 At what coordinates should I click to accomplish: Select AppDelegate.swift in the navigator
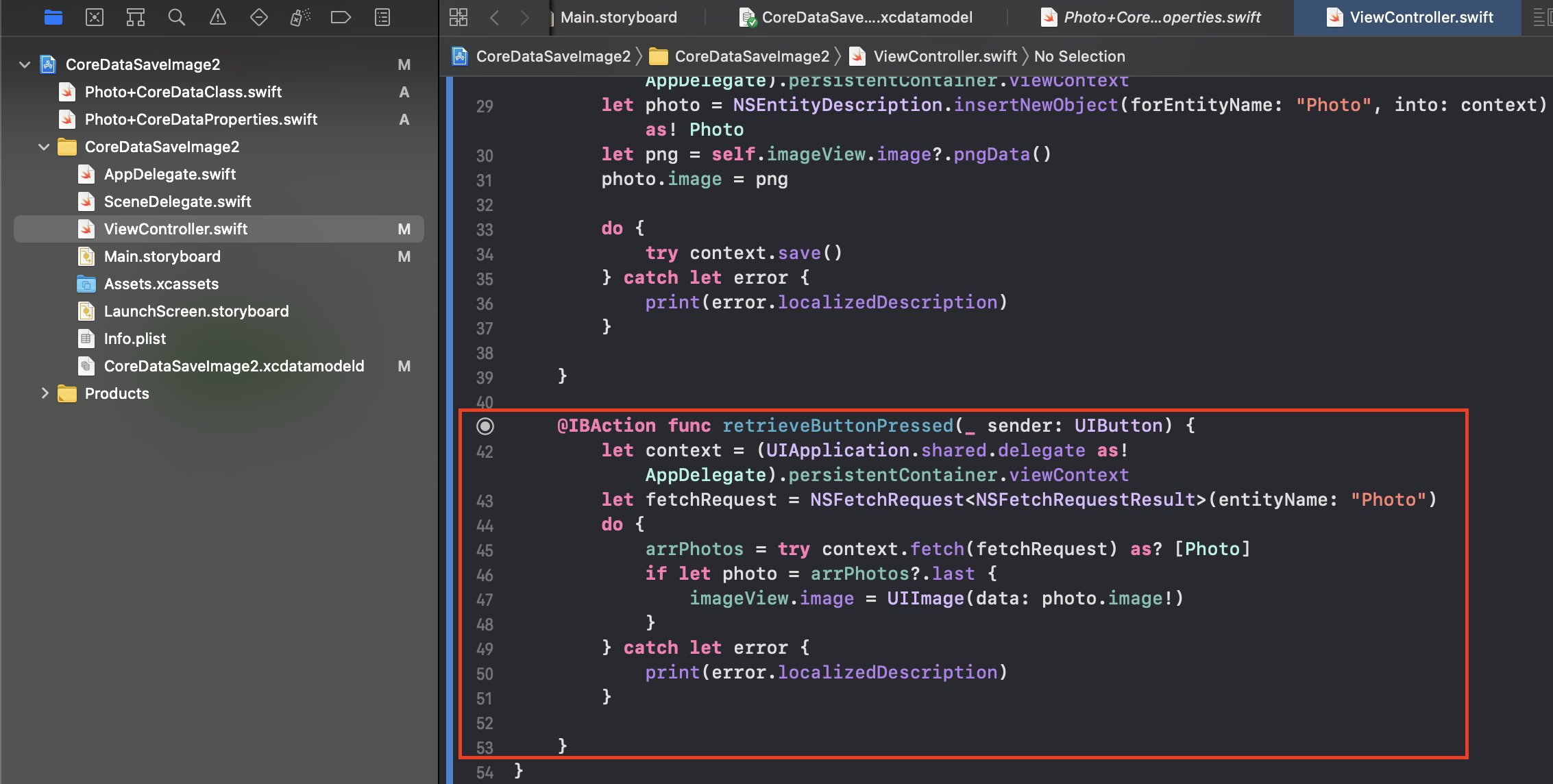170,174
